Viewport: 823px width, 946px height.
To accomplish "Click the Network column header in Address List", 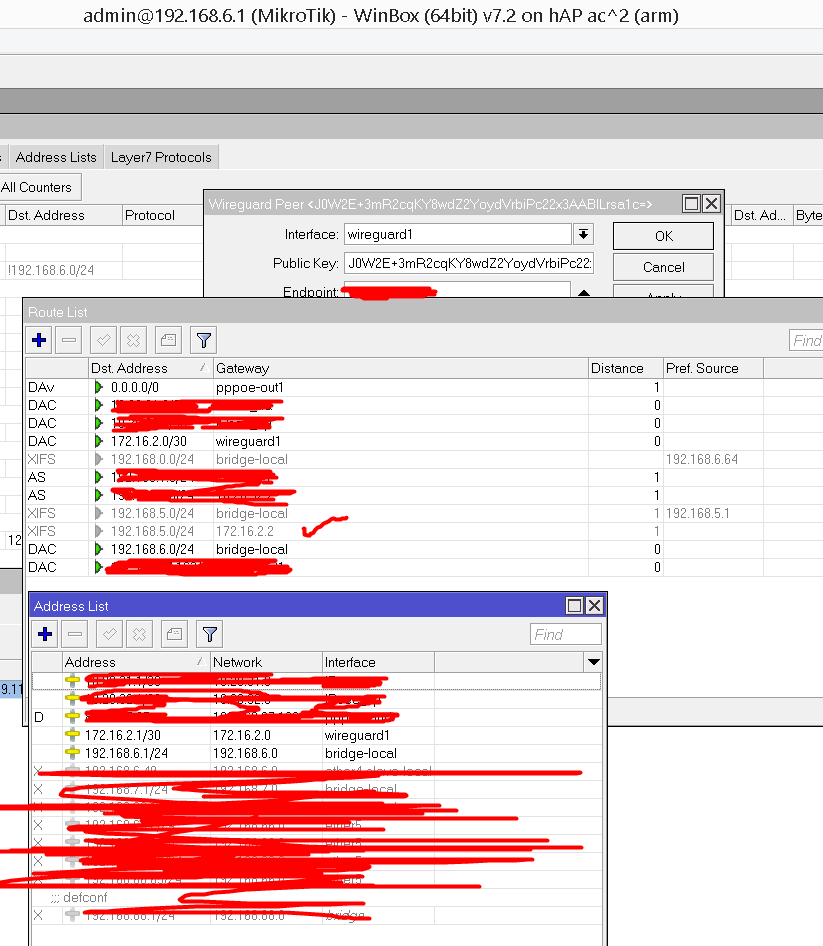I will 266,662.
